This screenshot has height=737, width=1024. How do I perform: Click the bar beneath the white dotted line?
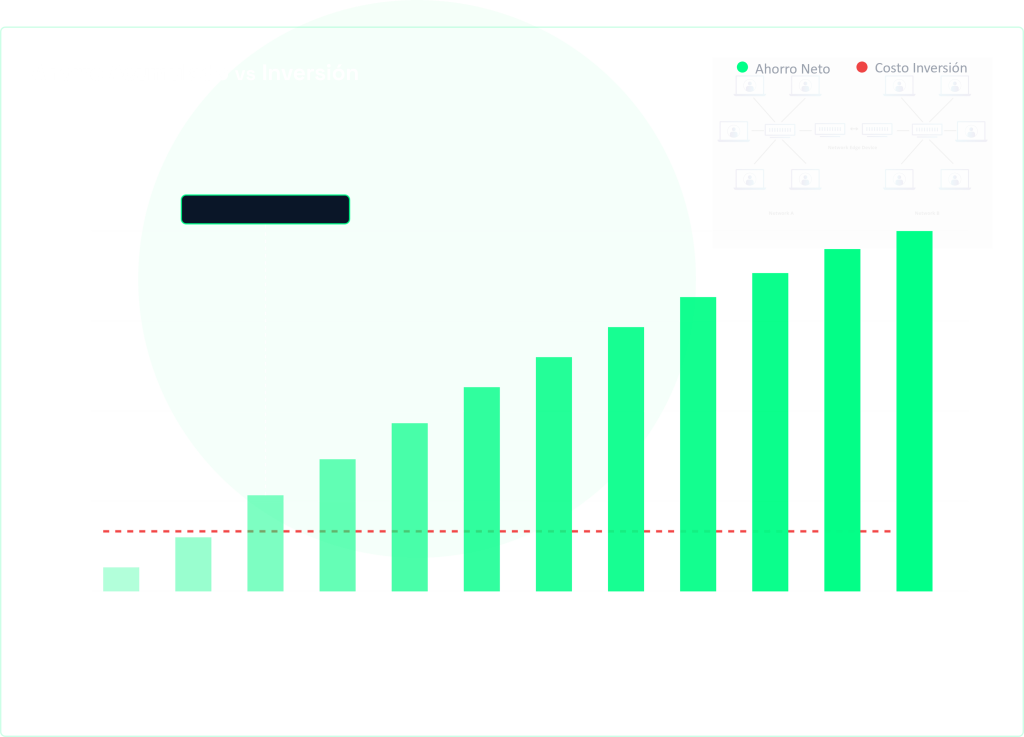265,545
